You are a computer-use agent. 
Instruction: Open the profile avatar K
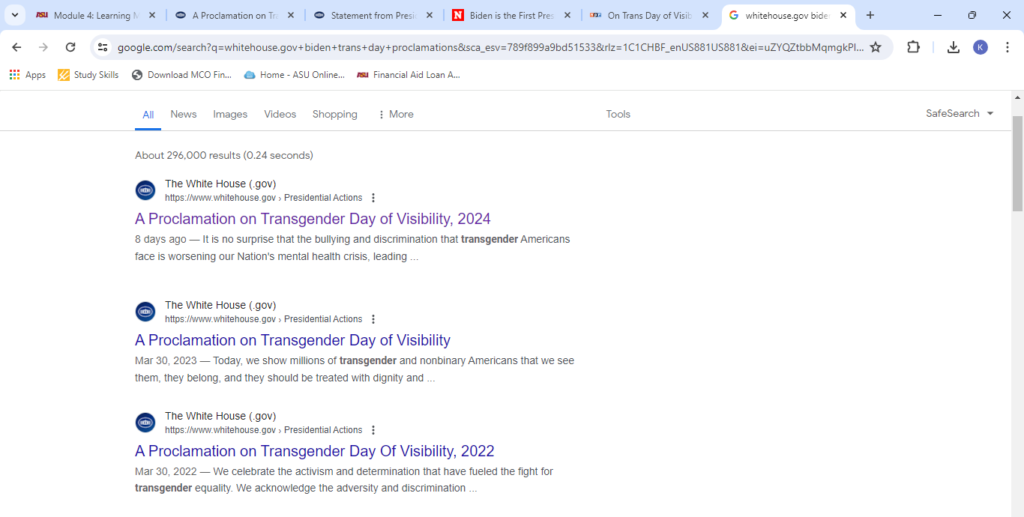[x=980, y=47]
